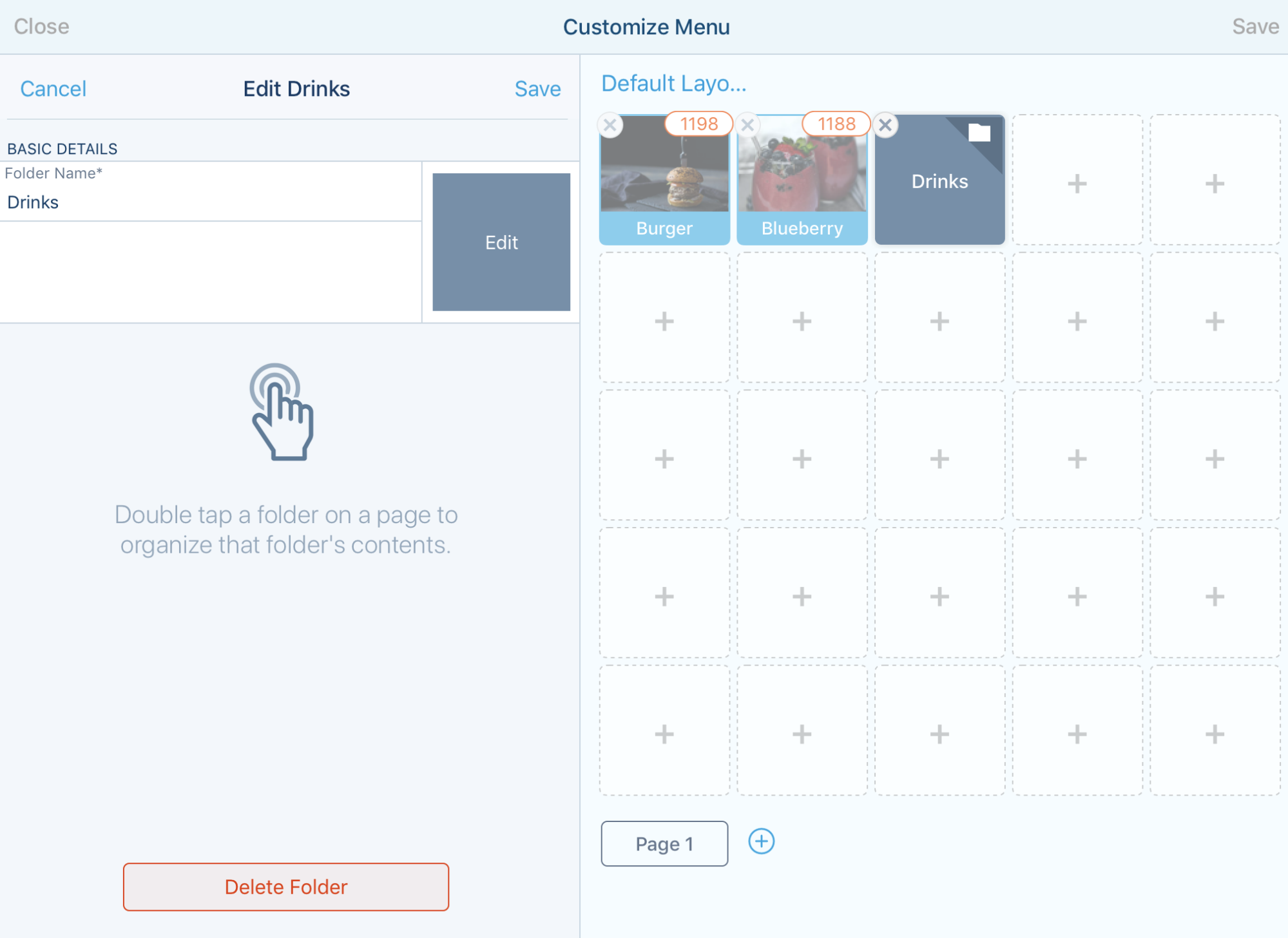Screen dimensions: 1288x938
Task: Close the Customize Menu screen
Action: [43, 26]
